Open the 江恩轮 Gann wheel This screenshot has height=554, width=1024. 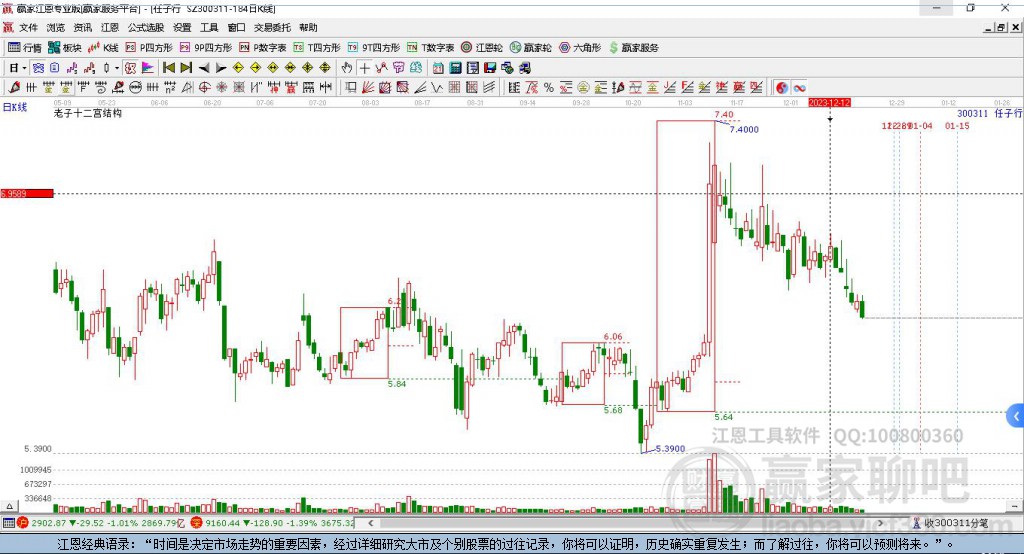tap(482, 48)
